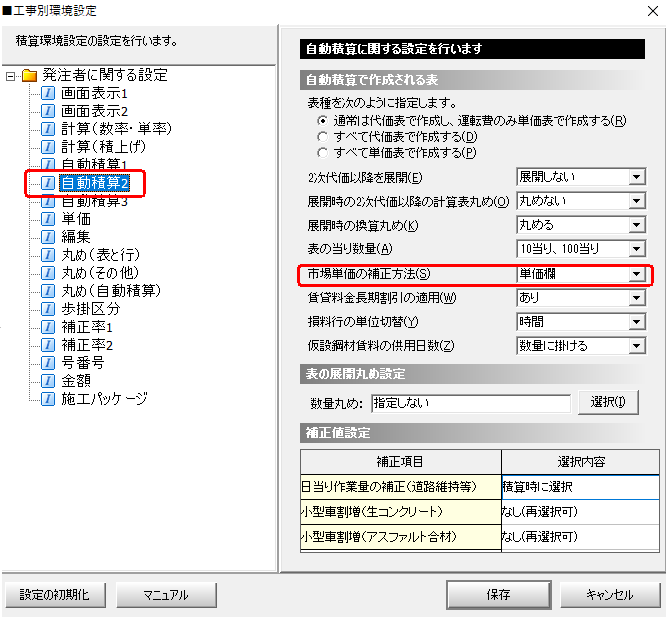Open the 金額 settings page
666x618 pixels.
click(x=76, y=381)
